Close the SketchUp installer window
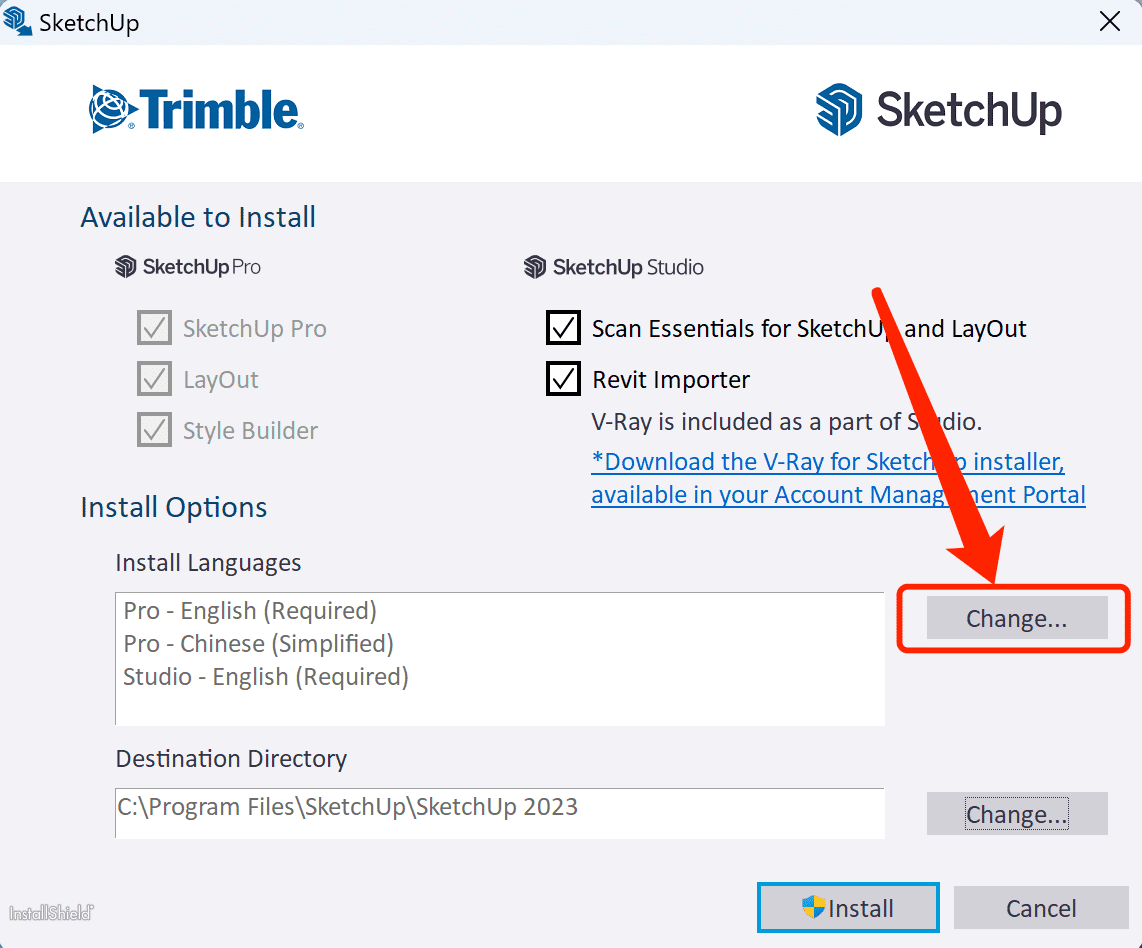Image resolution: width=1142 pixels, height=948 pixels. coord(1109,22)
